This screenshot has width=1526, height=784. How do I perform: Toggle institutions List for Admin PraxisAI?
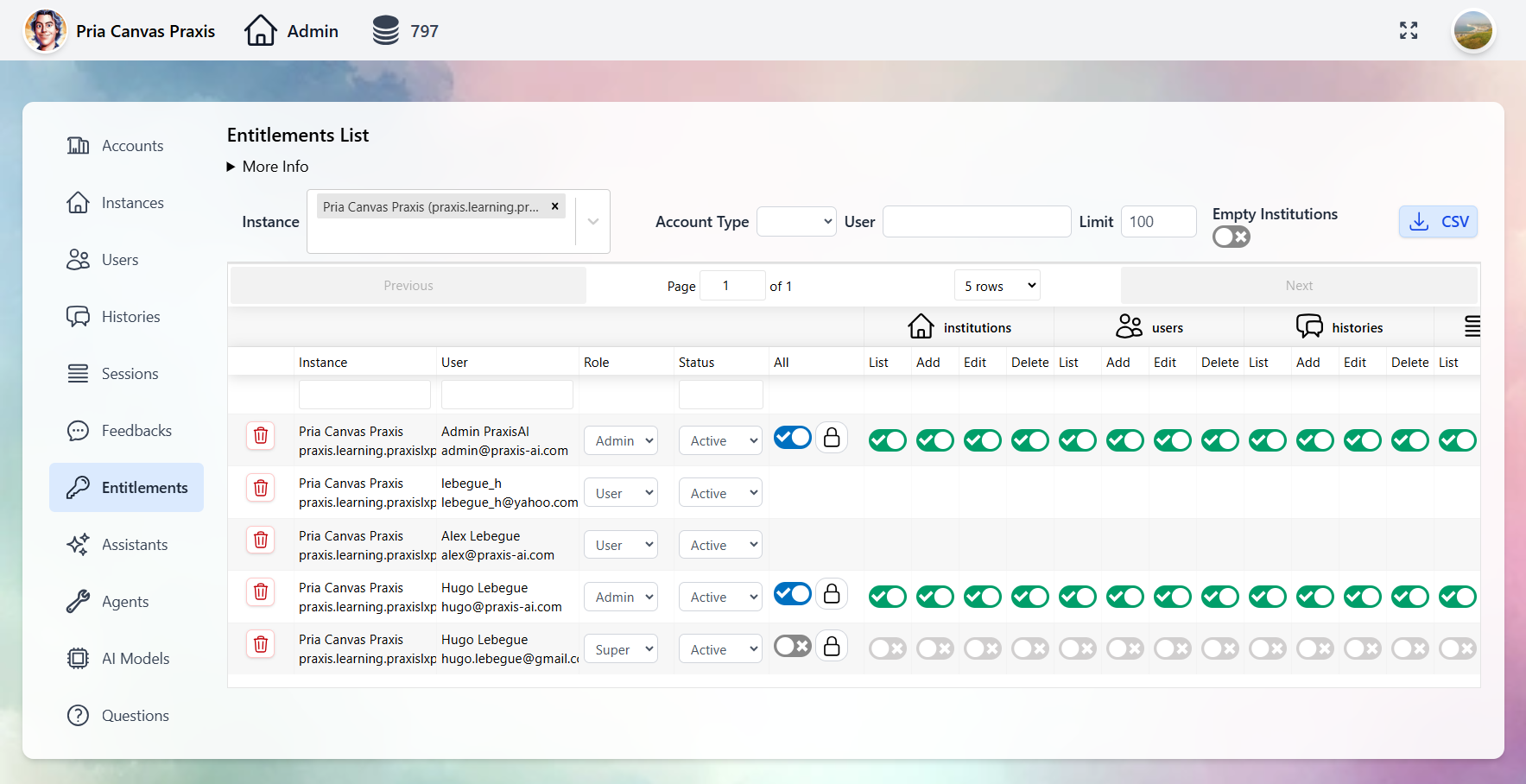tap(888, 441)
